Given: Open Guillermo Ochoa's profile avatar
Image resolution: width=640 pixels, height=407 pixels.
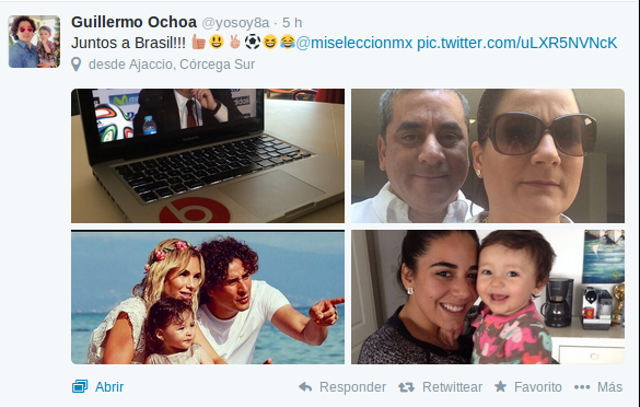Looking at the screenshot, I should click(34, 41).
